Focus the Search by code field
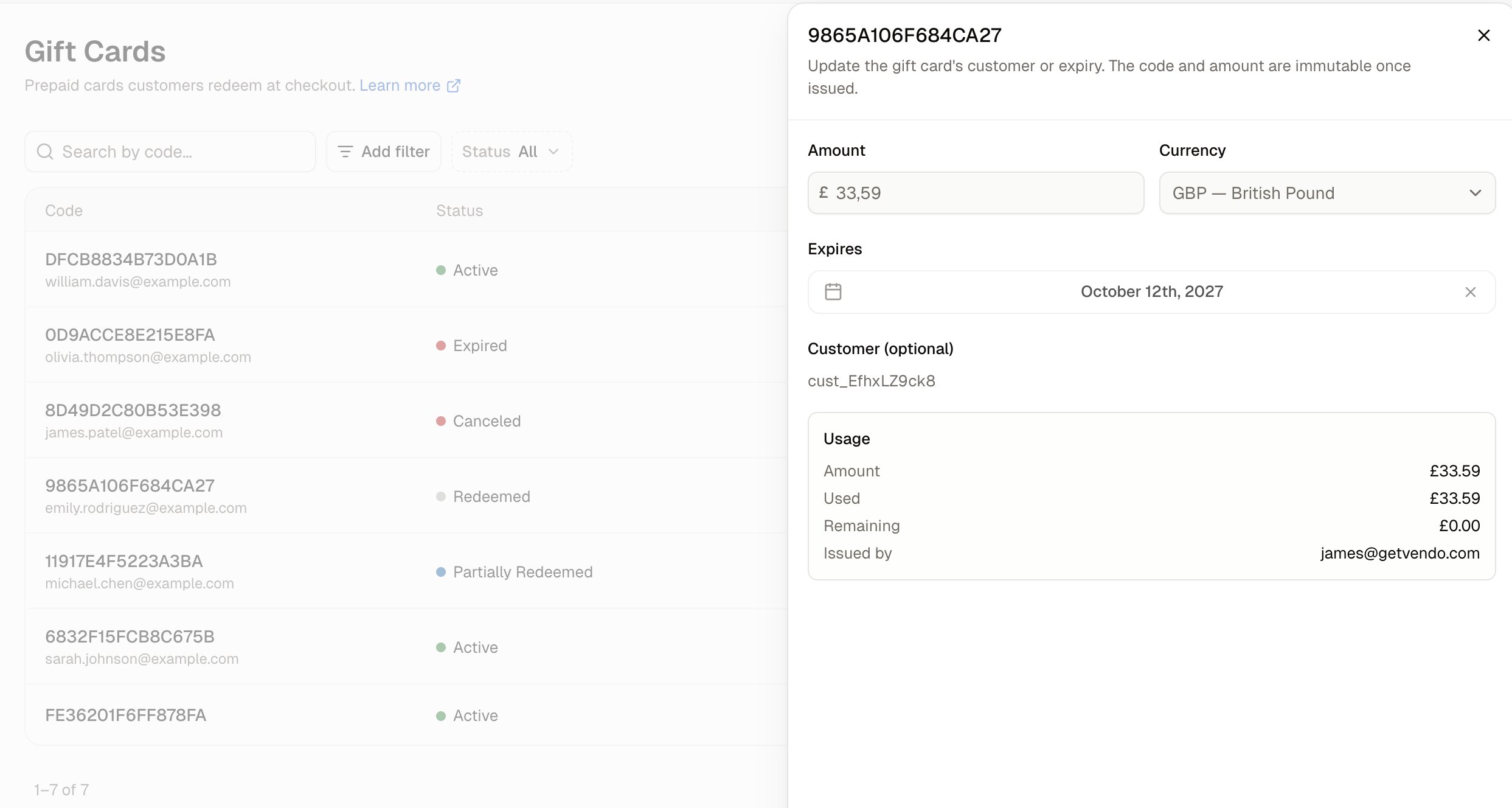 point(170,151)
